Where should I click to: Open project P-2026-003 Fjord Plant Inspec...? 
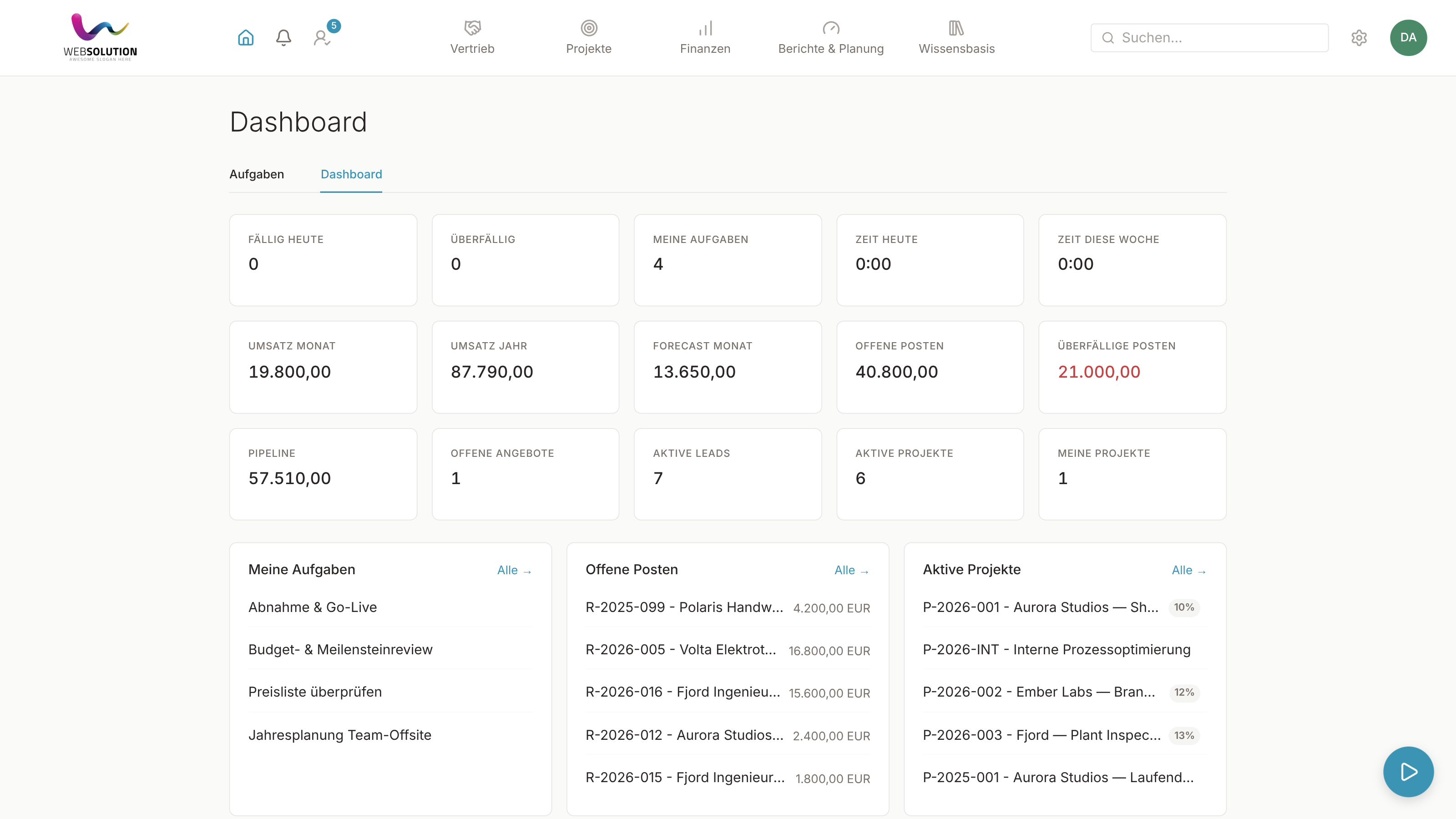(x=1065, y=735)
